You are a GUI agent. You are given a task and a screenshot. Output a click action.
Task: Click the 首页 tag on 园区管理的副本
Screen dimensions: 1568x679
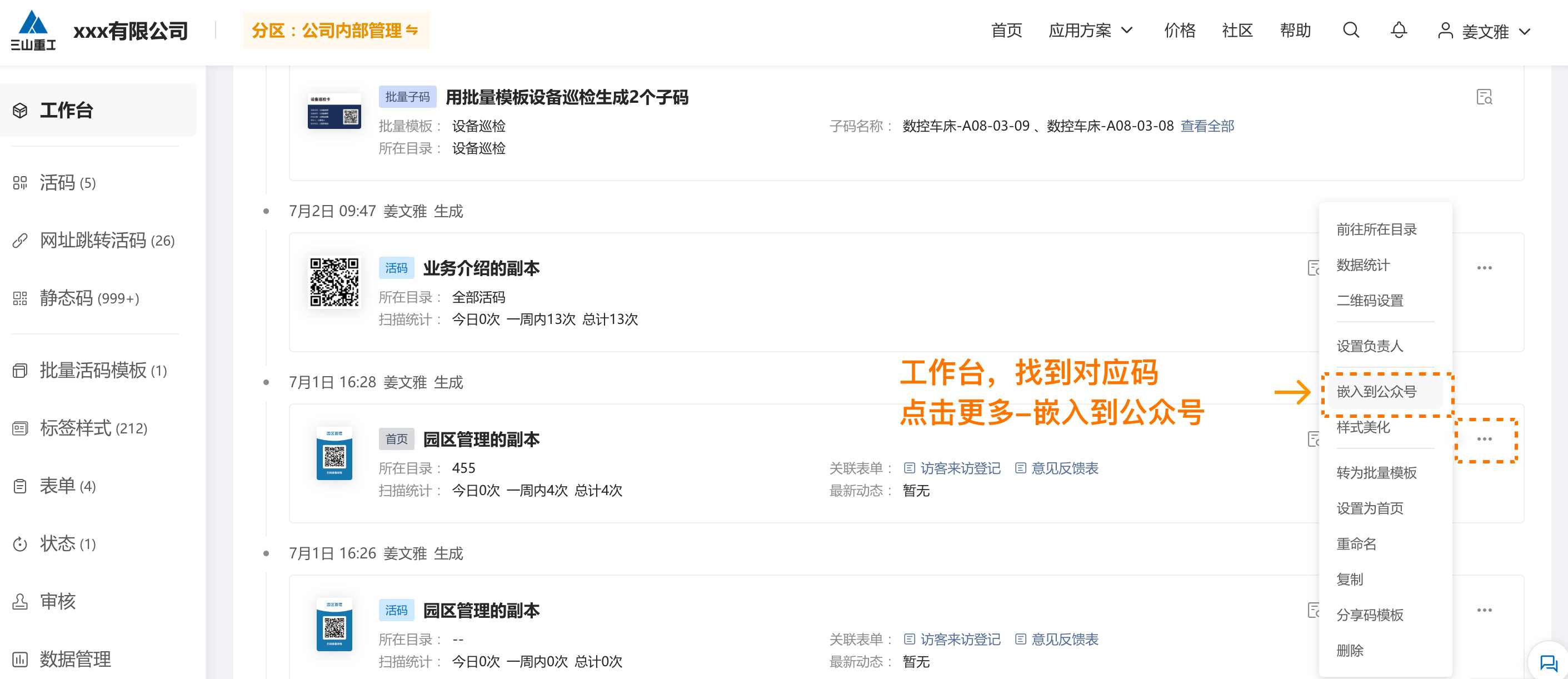(x=396, y=439)
